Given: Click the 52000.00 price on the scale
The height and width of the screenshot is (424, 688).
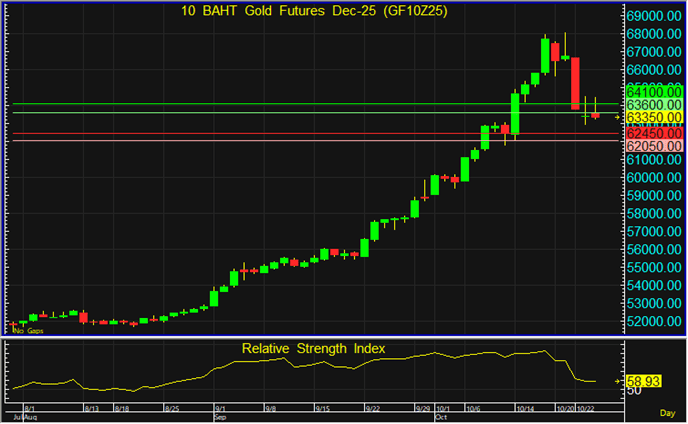Looking at the screenshot, I should pyautogui.click(x=654, y=321).
